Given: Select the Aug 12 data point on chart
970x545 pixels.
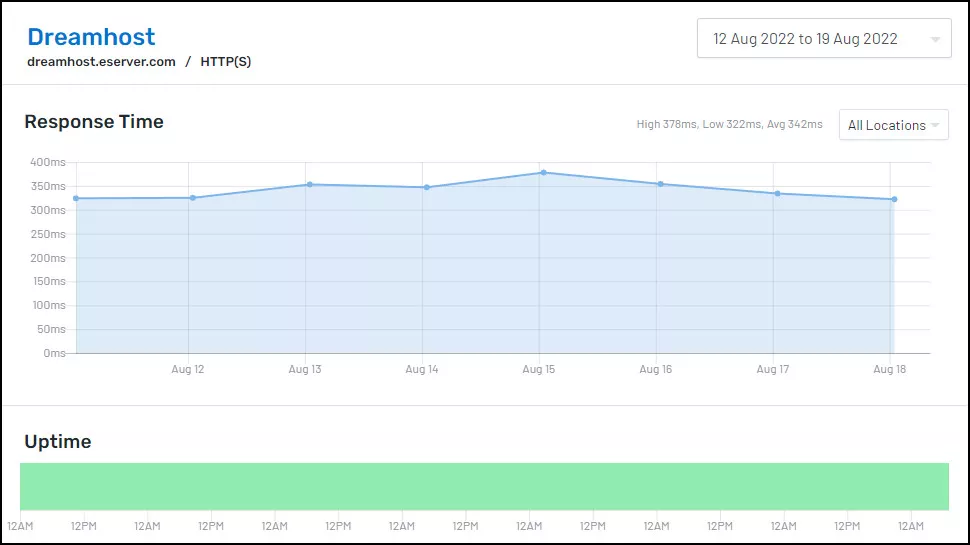Looking at the screenshot, I should (193, 198).
